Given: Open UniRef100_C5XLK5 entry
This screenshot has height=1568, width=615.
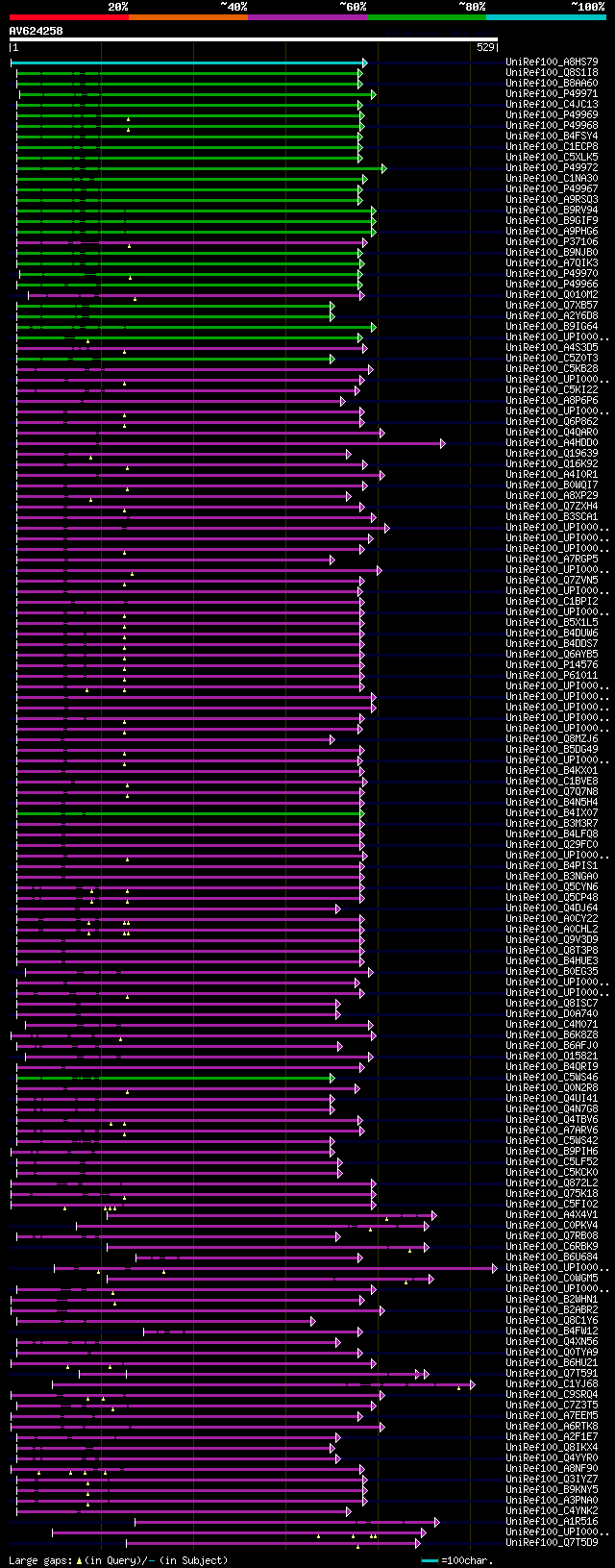Looking at the screenshot, I should click(552, 158).
